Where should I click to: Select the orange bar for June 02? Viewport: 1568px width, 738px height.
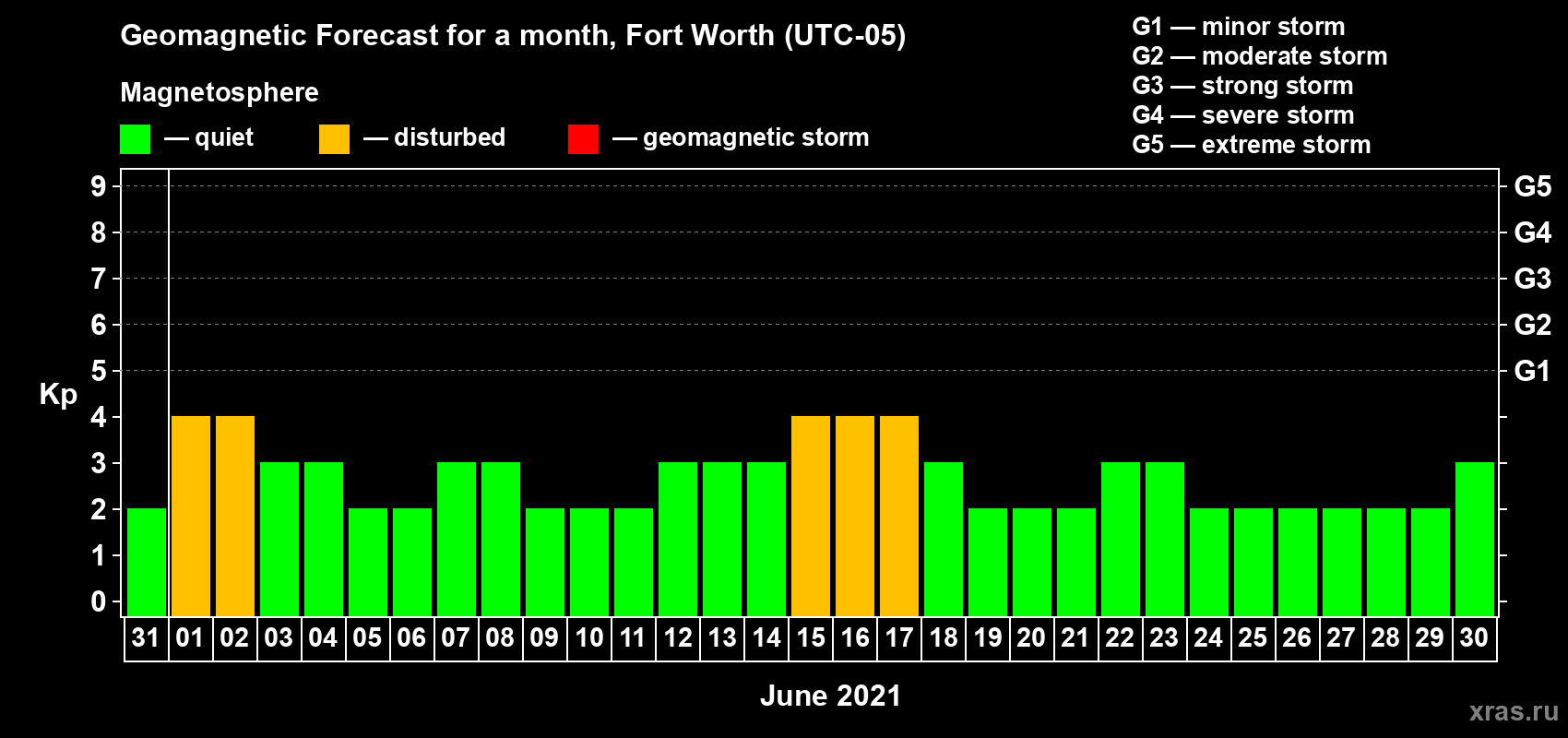(235, 516)
